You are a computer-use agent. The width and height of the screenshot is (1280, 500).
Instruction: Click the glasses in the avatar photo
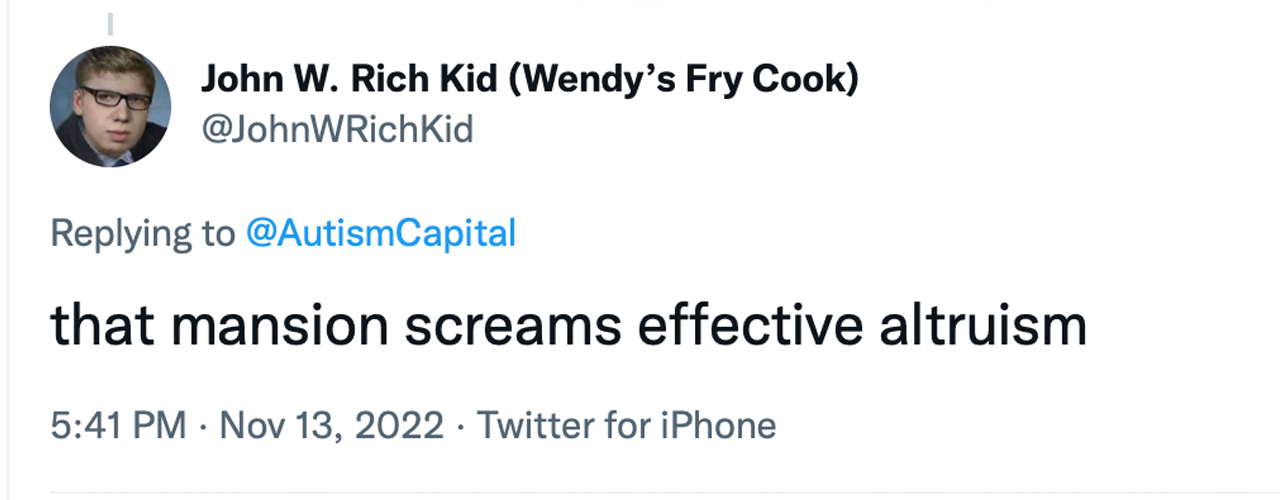pos(114,98)
